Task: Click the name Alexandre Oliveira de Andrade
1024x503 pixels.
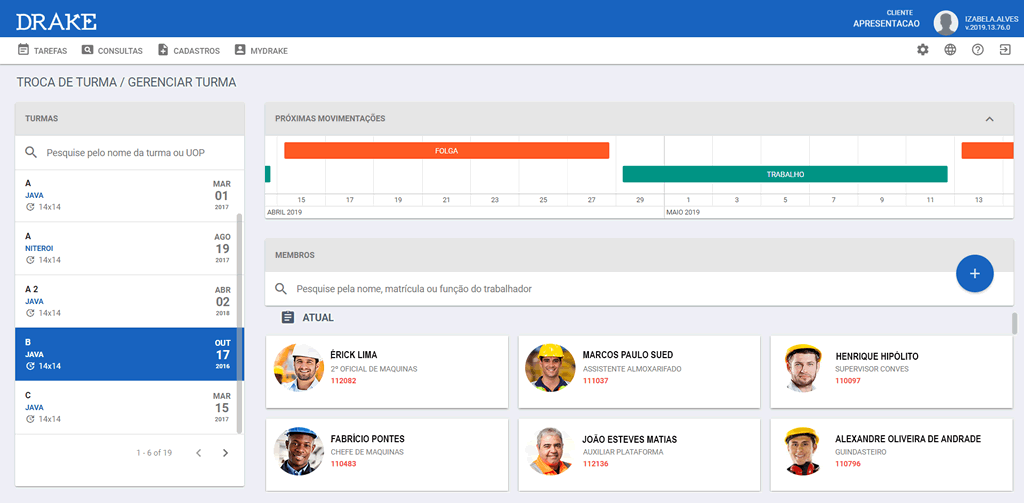Action: pos(908,439)
